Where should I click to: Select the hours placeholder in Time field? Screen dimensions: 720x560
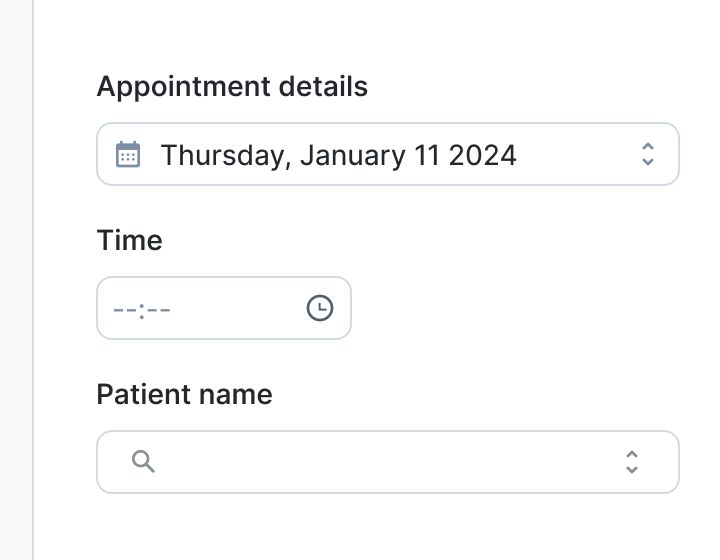tap(123, 309)
